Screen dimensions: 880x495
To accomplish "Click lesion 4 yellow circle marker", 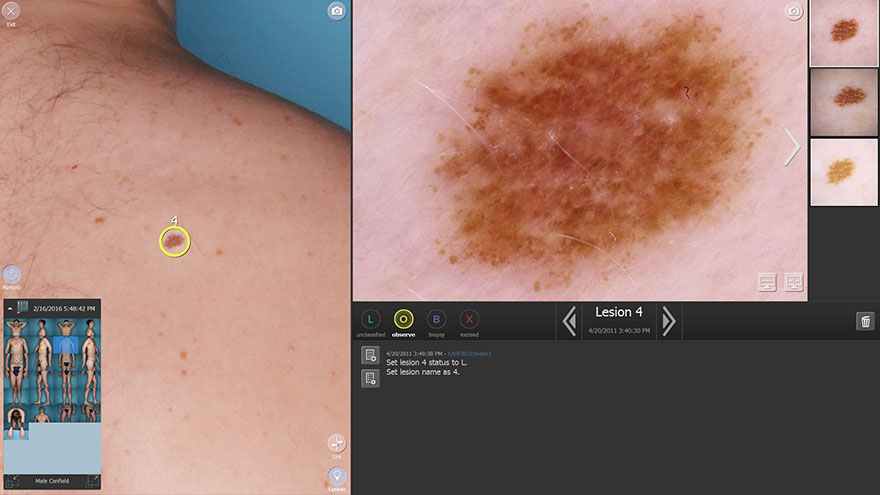I will click(x=175, y=241).
